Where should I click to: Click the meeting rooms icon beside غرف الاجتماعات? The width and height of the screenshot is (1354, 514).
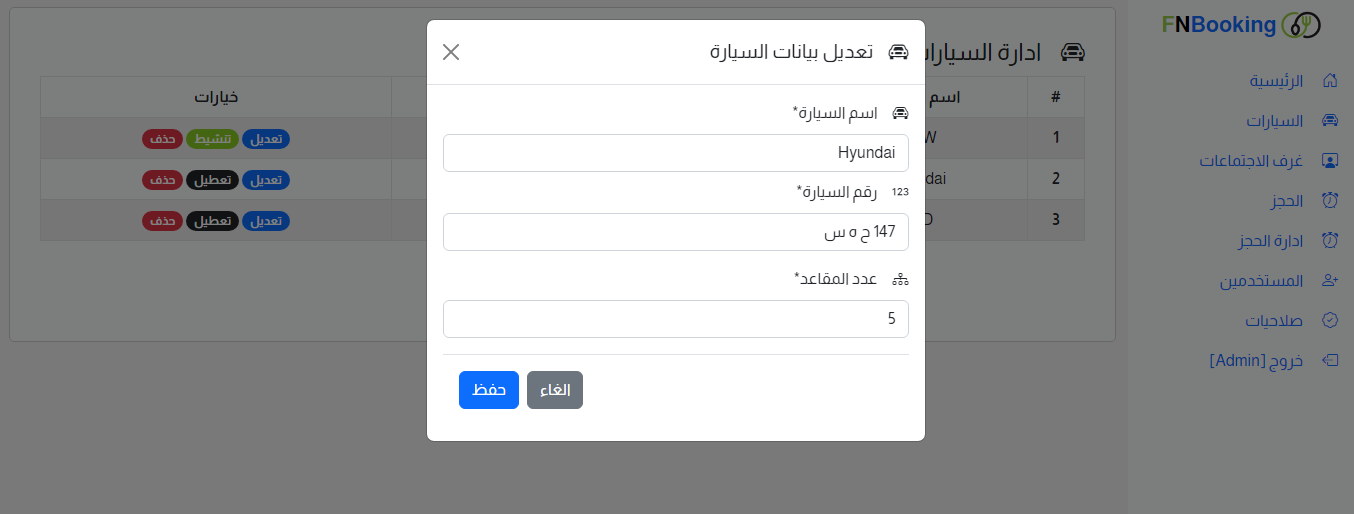[x=1330, y=160]
